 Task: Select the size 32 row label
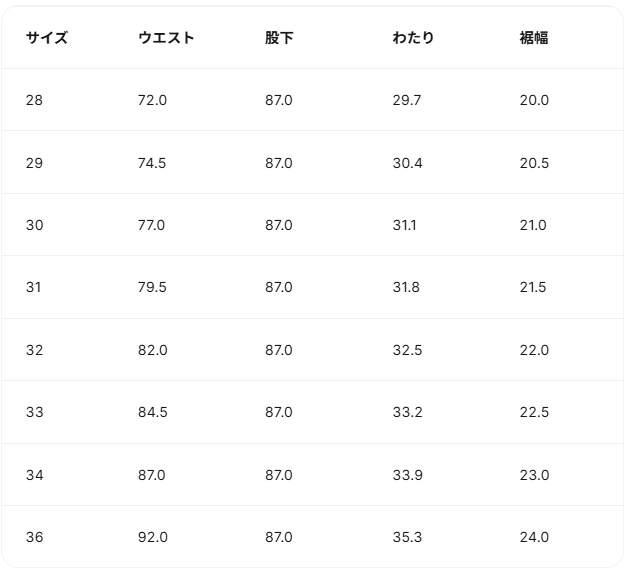pos(35,350)
